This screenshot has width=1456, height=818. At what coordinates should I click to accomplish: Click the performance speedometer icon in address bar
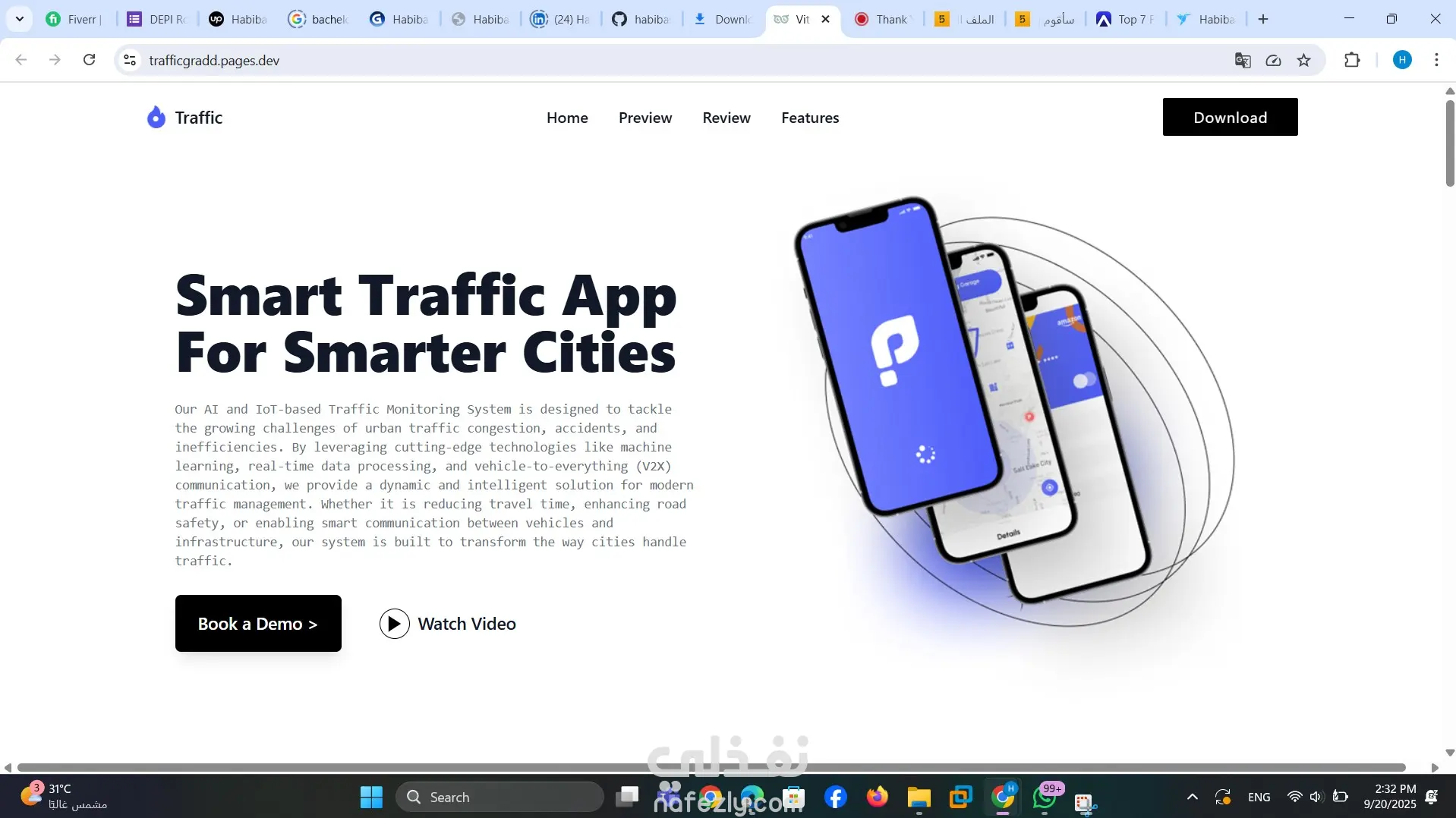click(x=1274, y=60)
